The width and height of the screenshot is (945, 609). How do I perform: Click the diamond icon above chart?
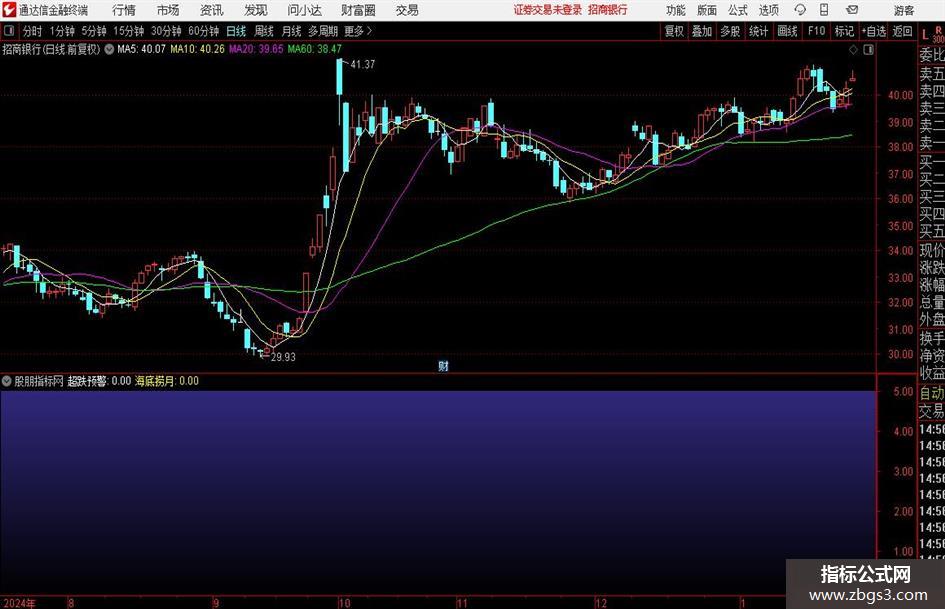853,50
